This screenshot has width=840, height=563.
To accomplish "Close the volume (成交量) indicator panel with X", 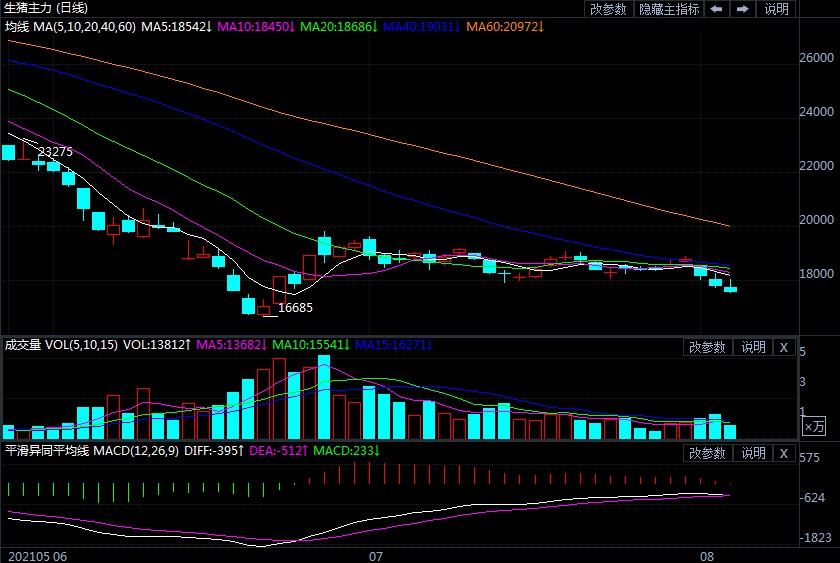I will coord(784,347).
